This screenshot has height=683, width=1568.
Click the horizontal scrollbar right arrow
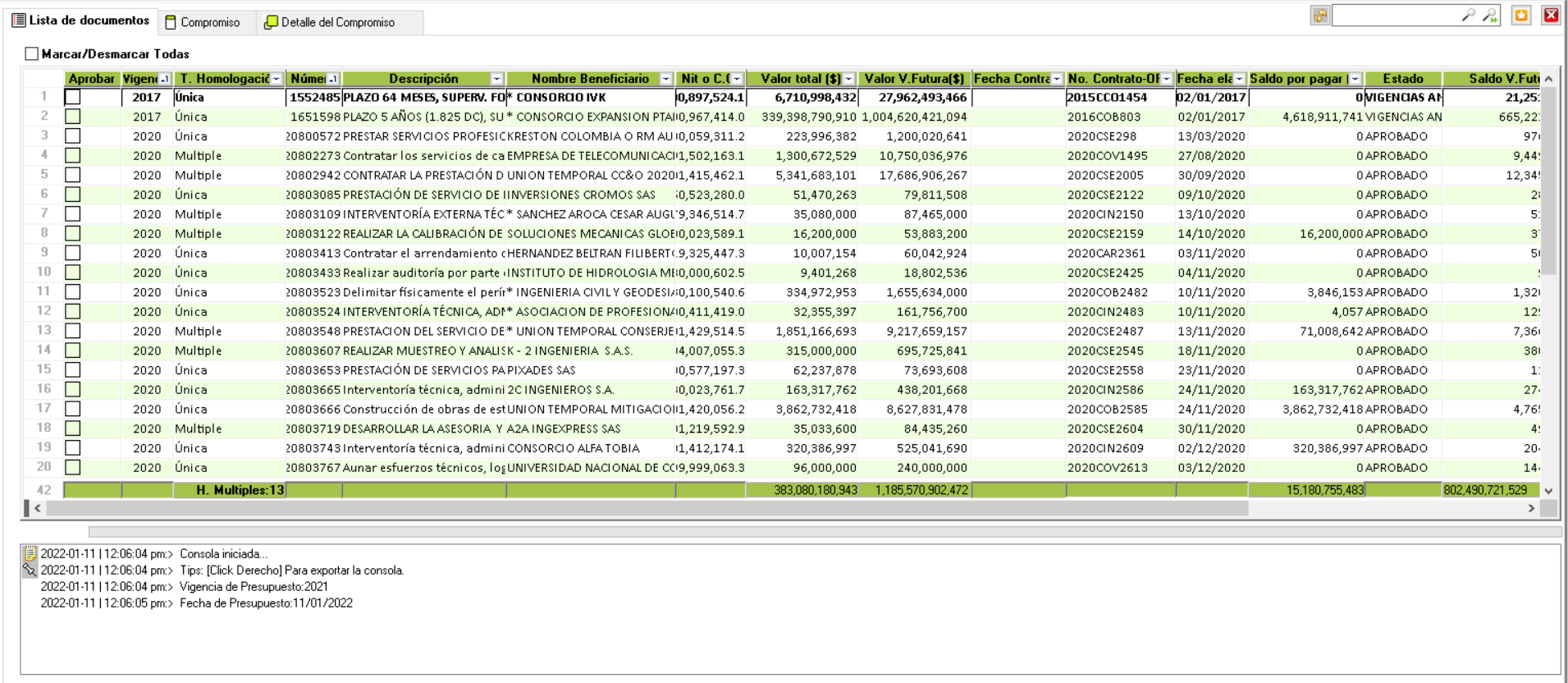pos(1531,509)
